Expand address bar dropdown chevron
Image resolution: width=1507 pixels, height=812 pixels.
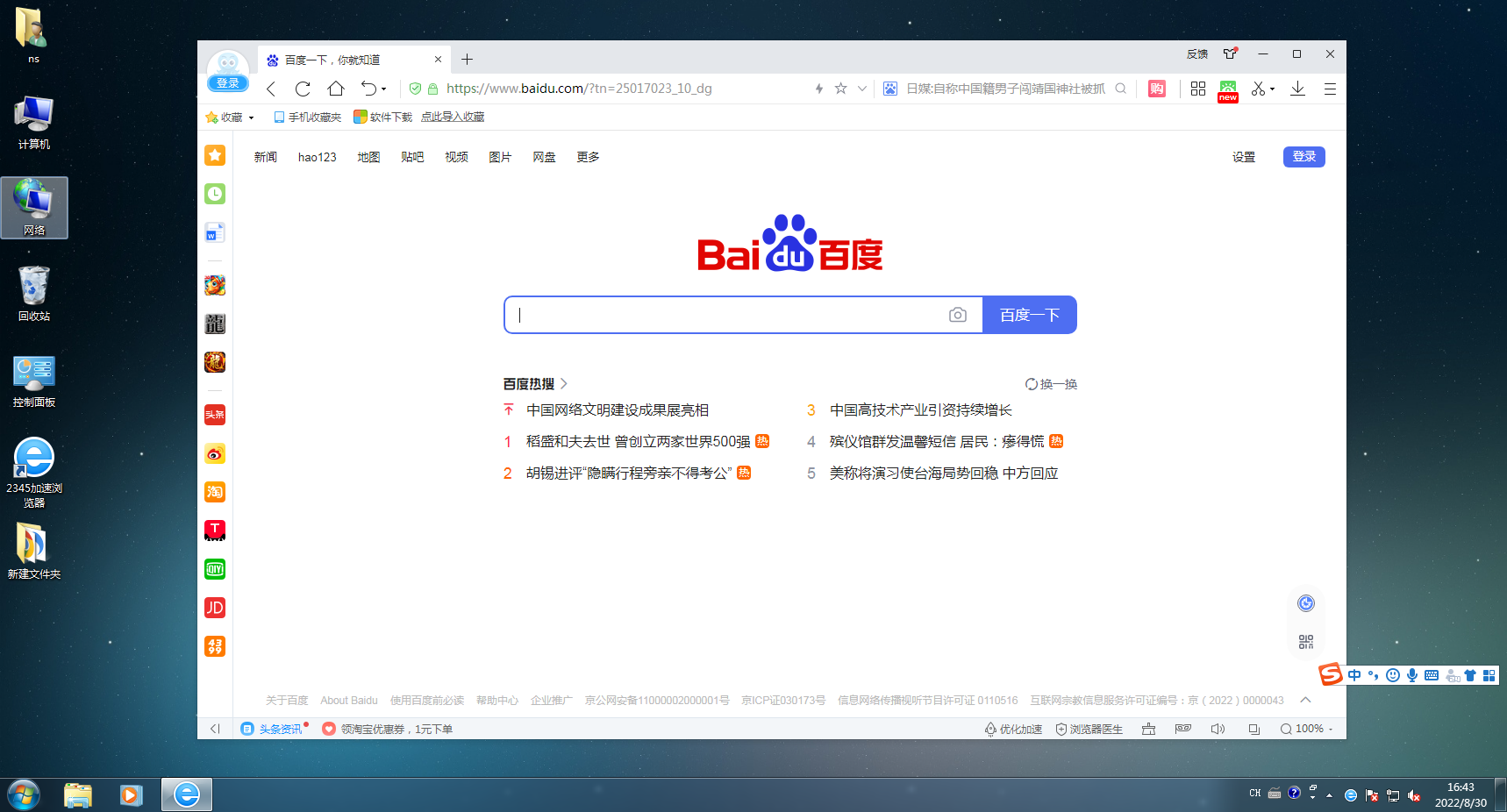pyautogui.click(x=862, y=89)
